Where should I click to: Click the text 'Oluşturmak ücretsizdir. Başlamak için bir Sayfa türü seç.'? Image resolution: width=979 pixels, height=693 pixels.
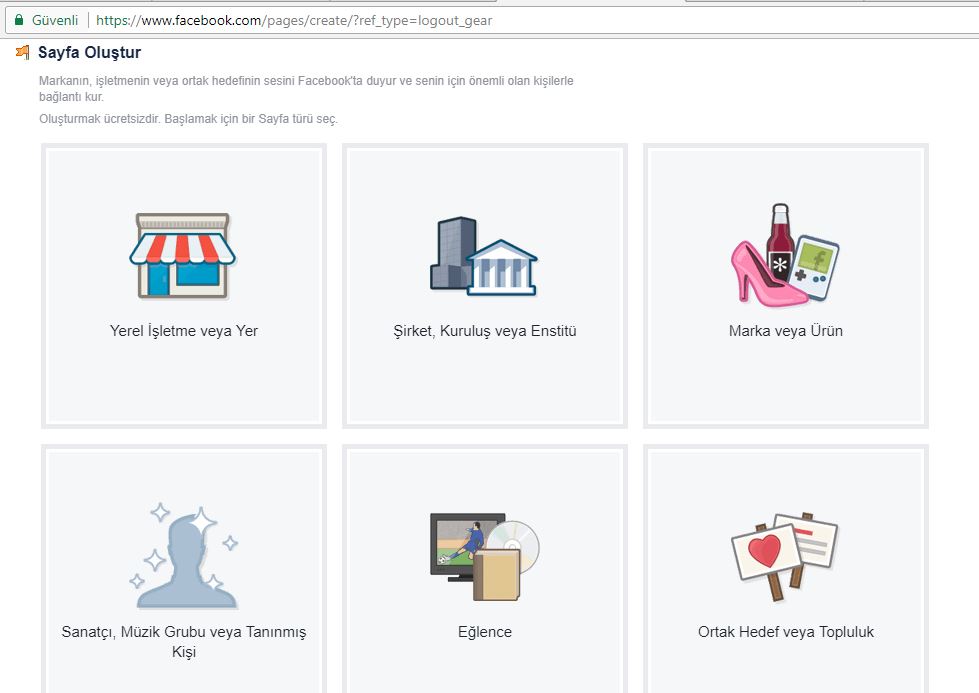point(188,119)
